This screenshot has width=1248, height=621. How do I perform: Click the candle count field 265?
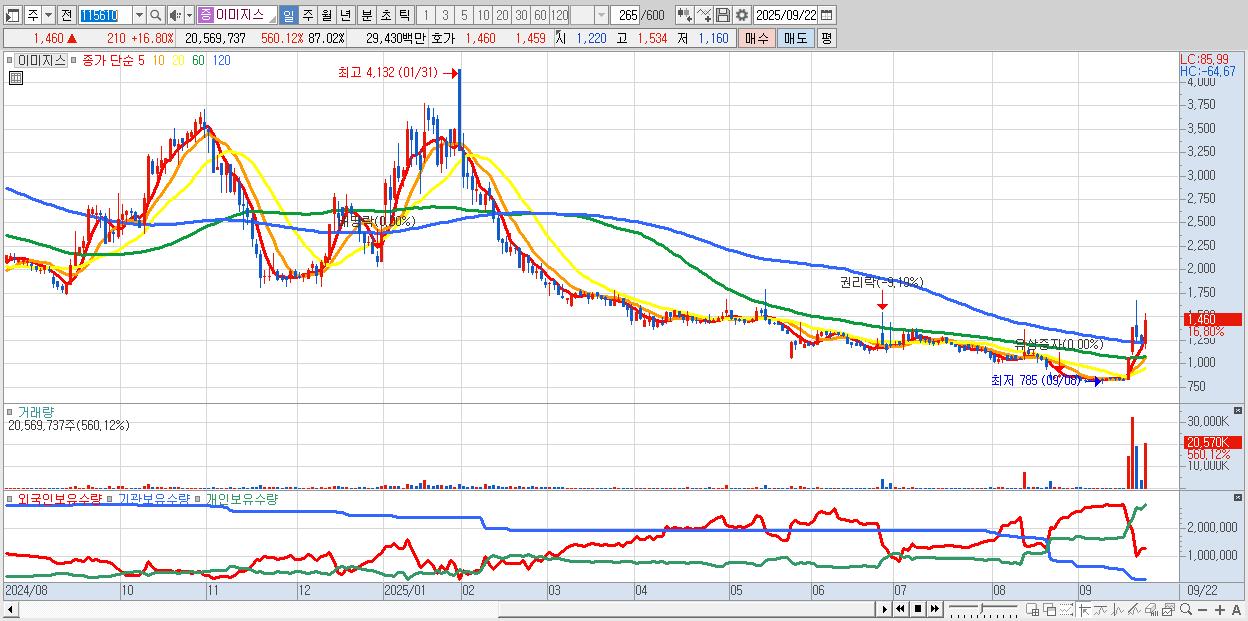(626, 15)
